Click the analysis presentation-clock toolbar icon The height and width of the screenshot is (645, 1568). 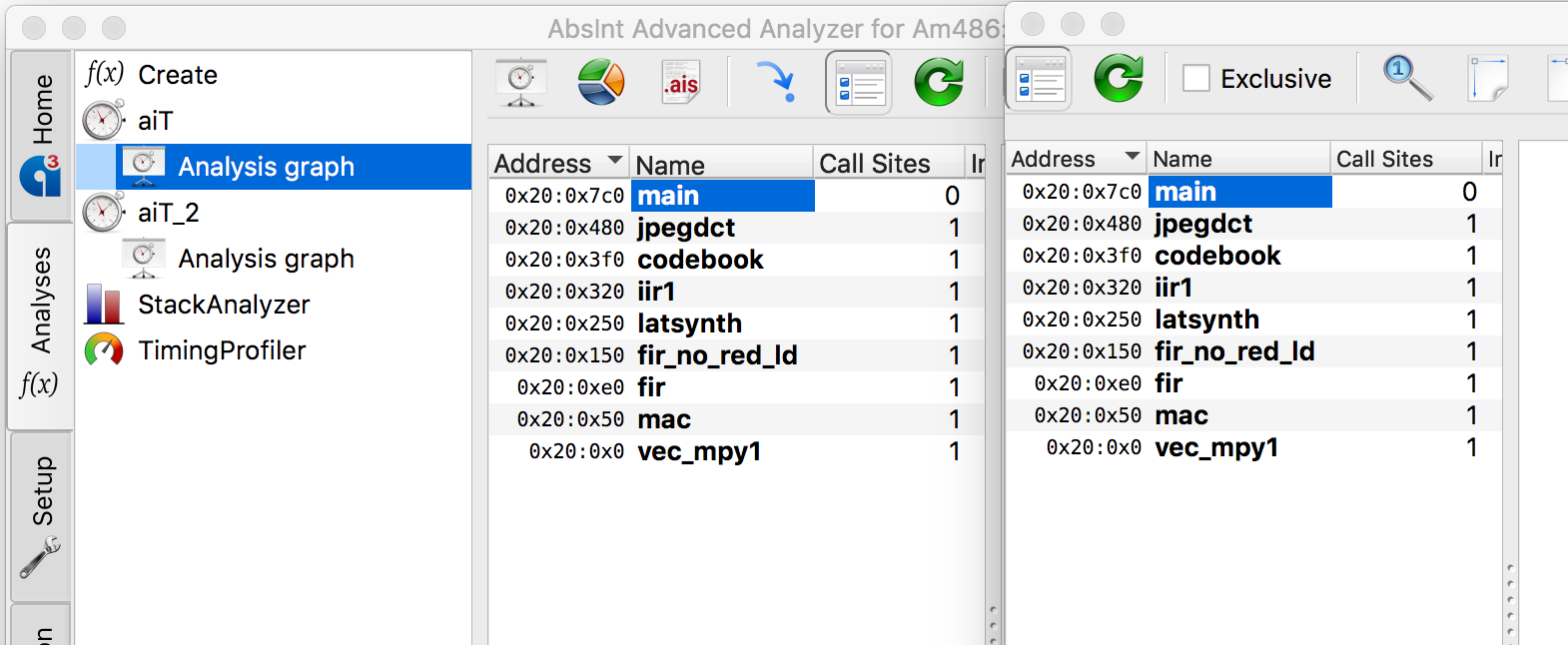pos(520,83)
